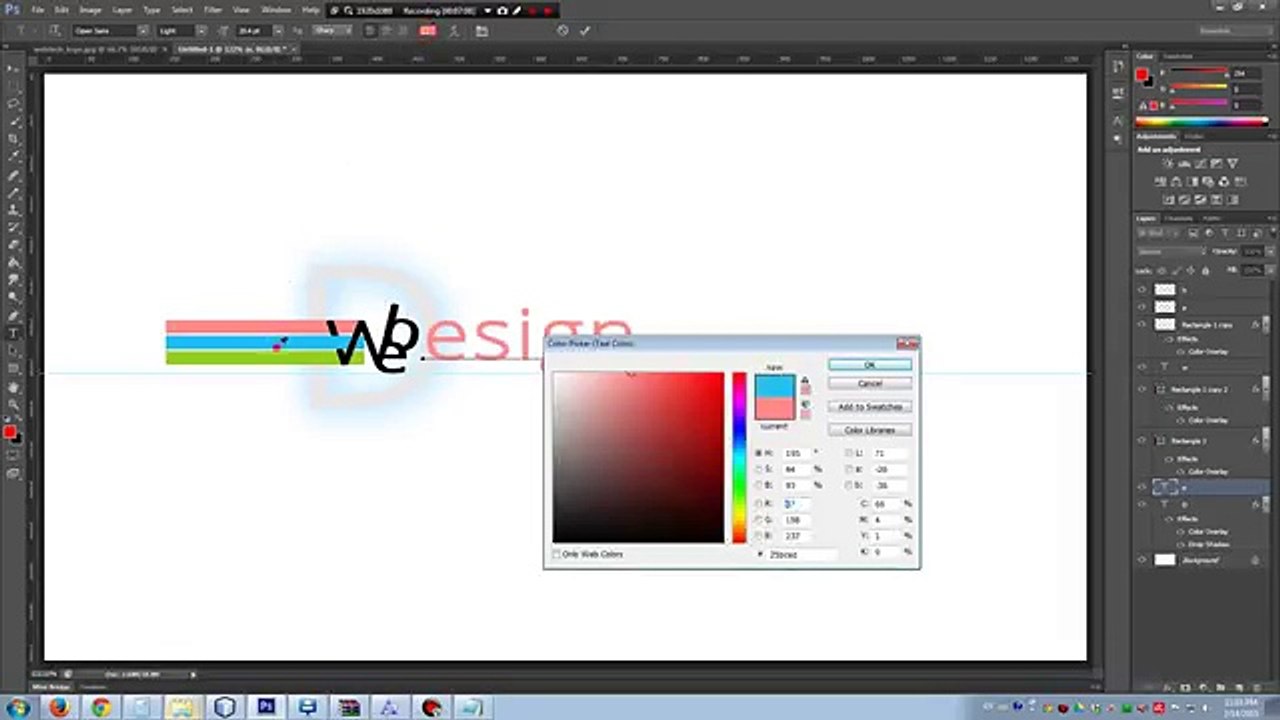Hide the Background layer
The image size is (1280, 720).
[x=1142, y=561]
